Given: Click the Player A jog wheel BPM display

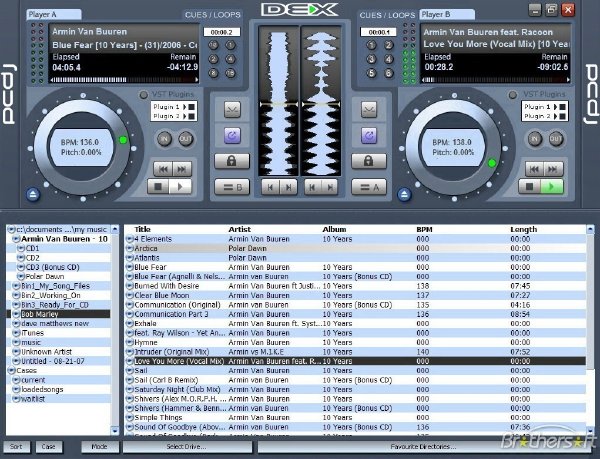Looking at the screenshot, I should pyautogui.click(x=81, y=147).
